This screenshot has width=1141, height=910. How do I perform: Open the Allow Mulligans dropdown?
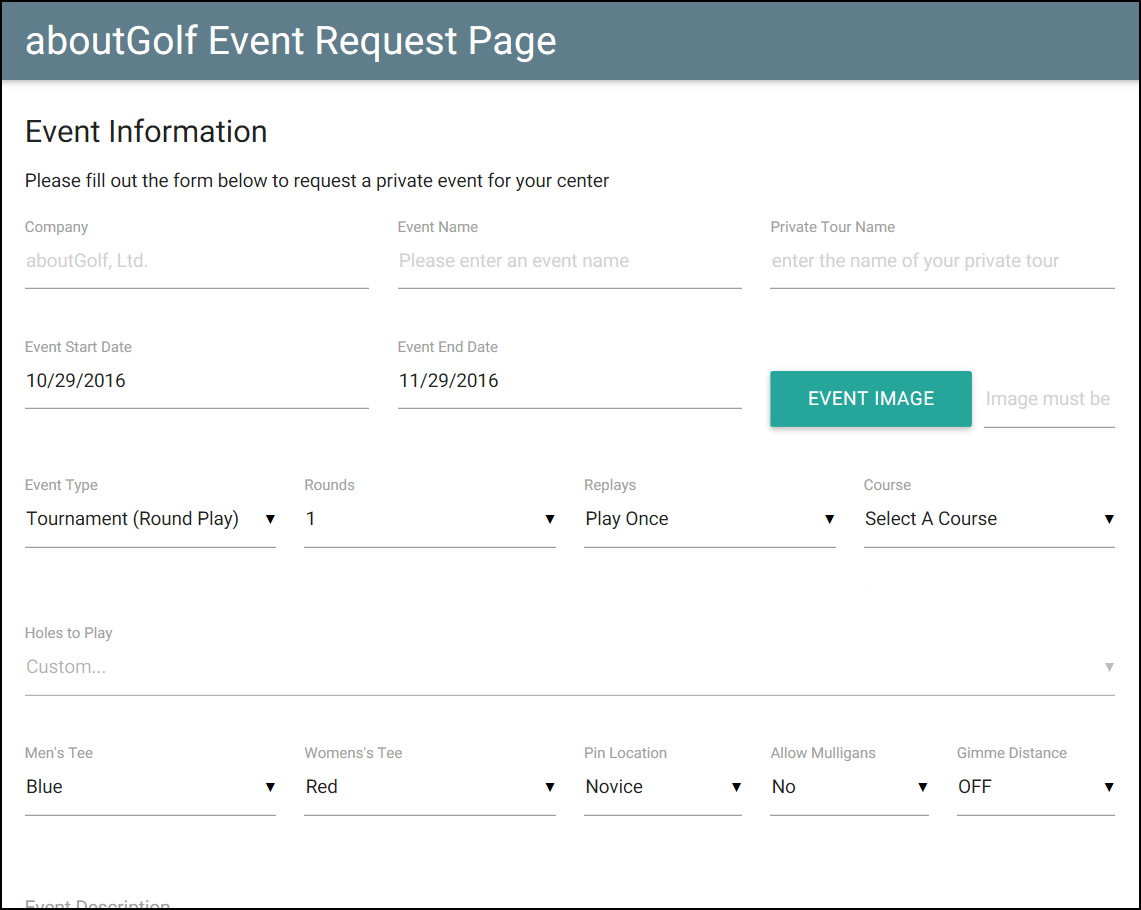tap(848, 787)
